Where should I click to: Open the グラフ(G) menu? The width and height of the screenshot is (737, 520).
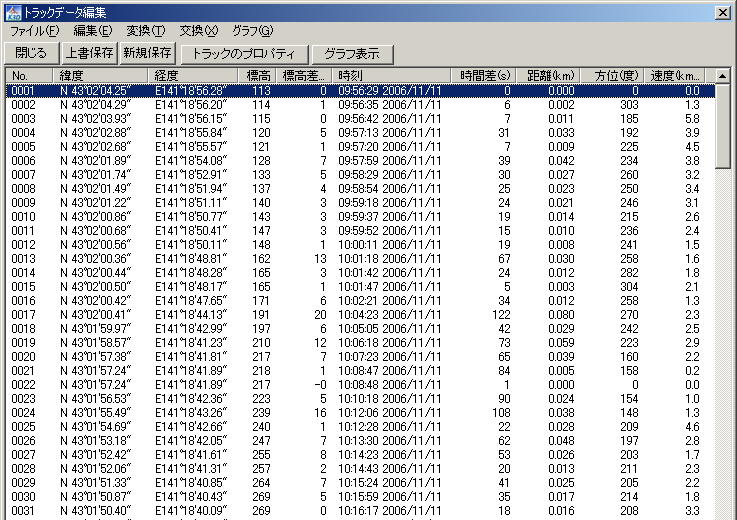point(251,31)
